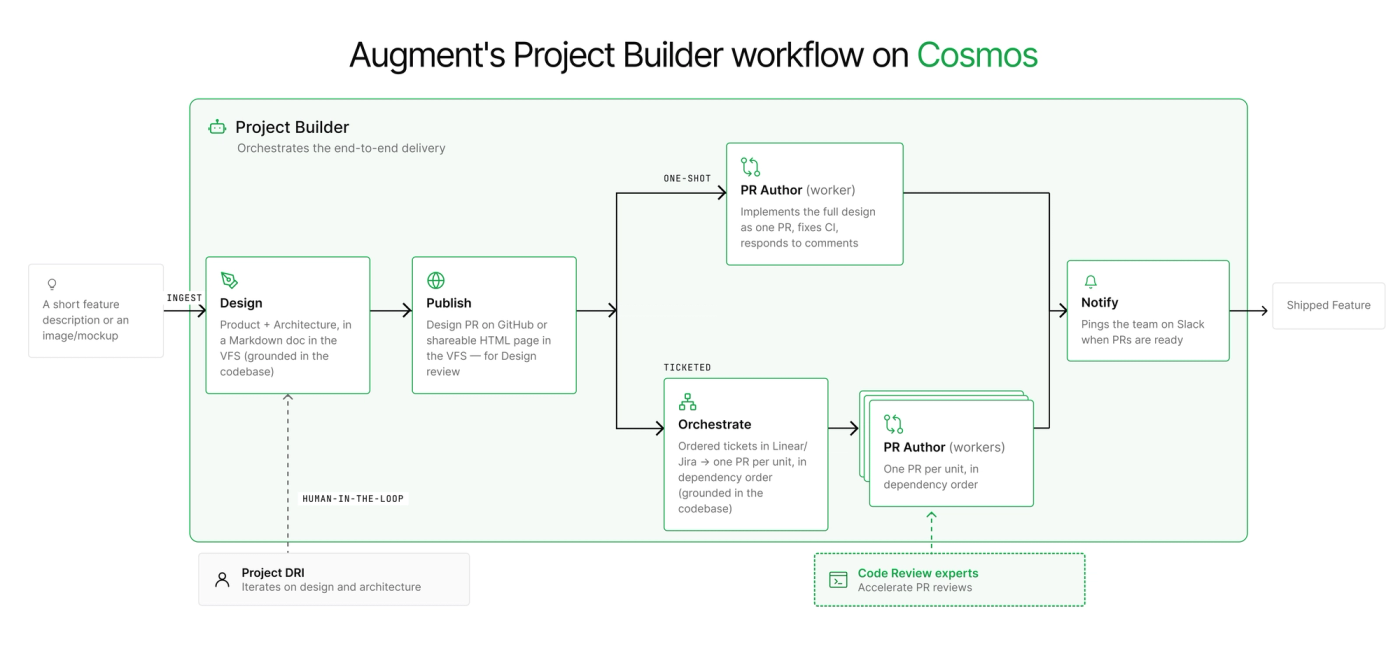The height and width of the screenshot is (649, 1400).
Task: Click the person icon beside Project DRI
Action: point(222,580)
